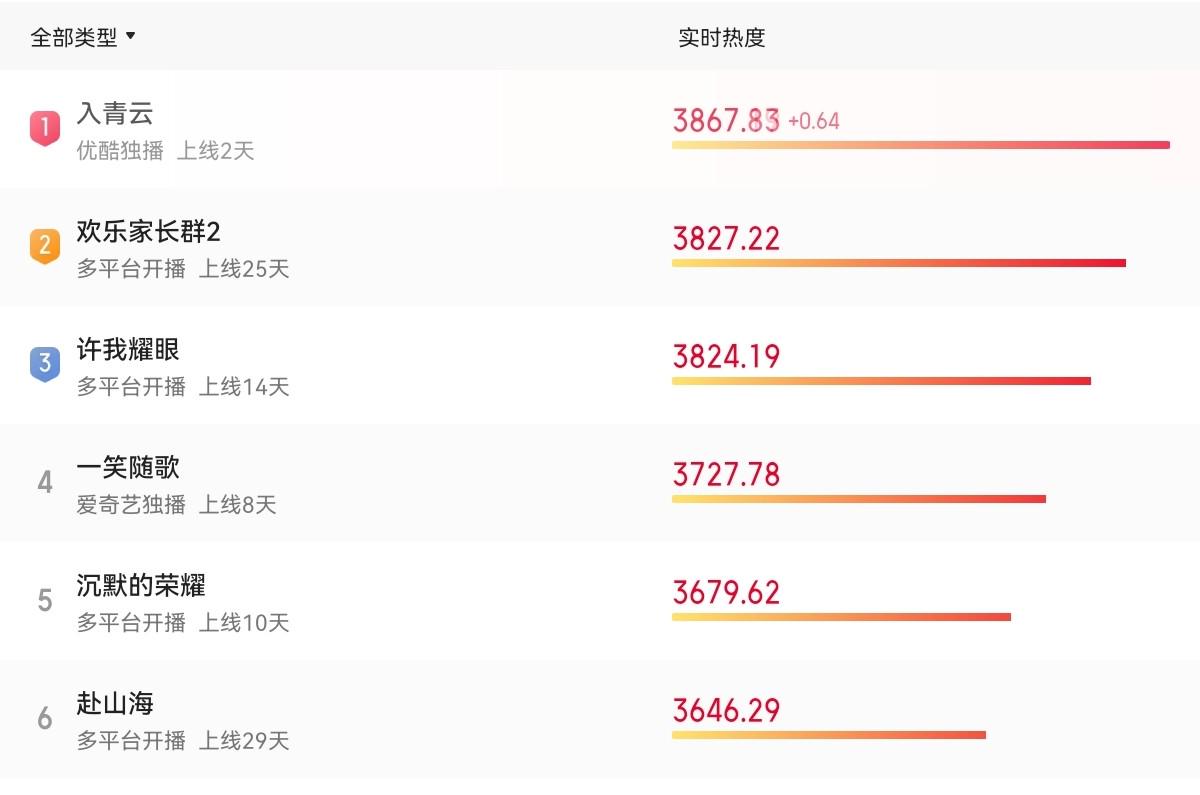Image resolution: width=1200 pixels, height=795 pixels.
Task: Click the 实时热度 column header
Action: tap(721, 38)
